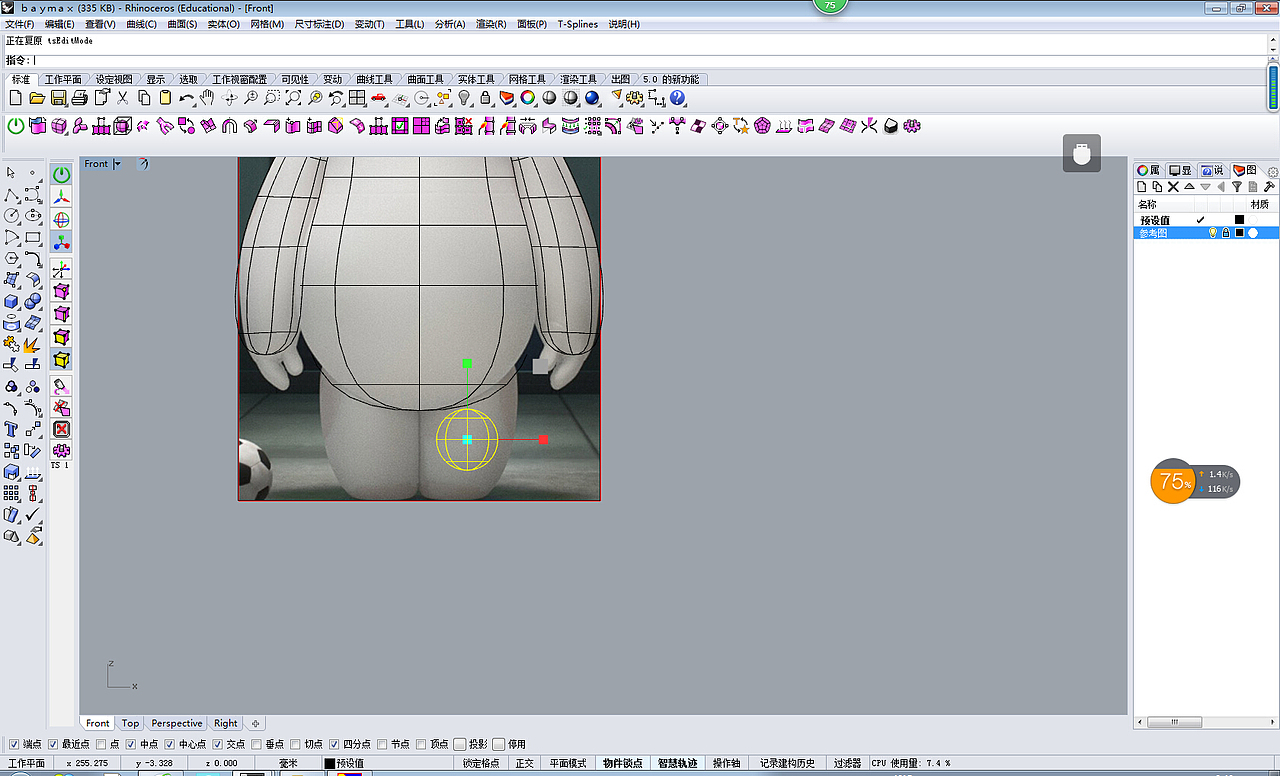
Task: Click the red X icon in the T-Splines sidebar
Action: click(x=61, y=429)
